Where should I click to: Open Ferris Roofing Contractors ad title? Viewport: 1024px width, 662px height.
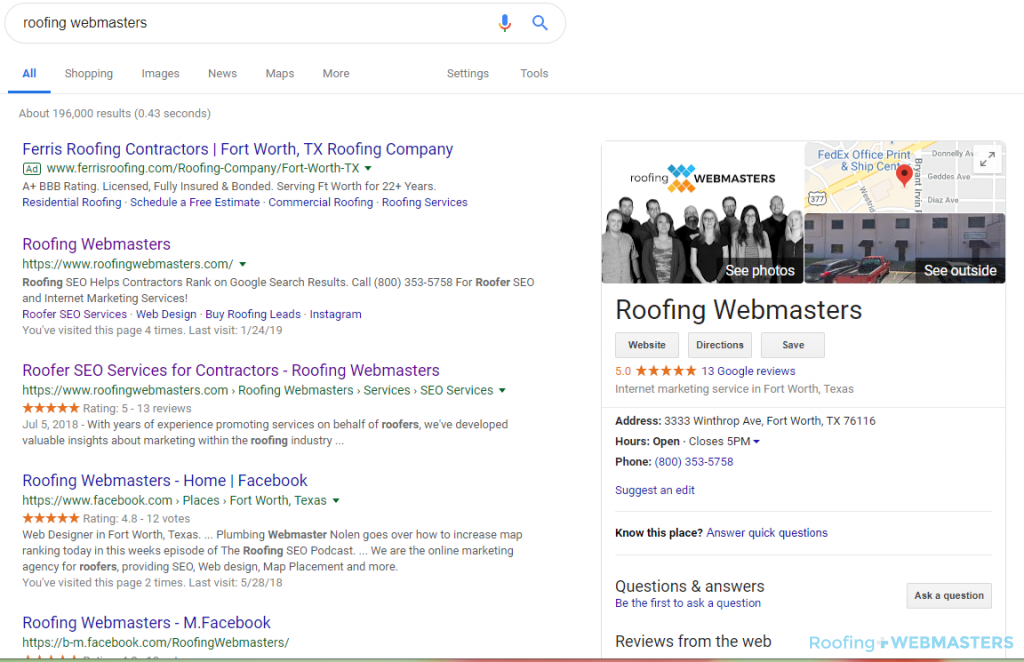238,149
